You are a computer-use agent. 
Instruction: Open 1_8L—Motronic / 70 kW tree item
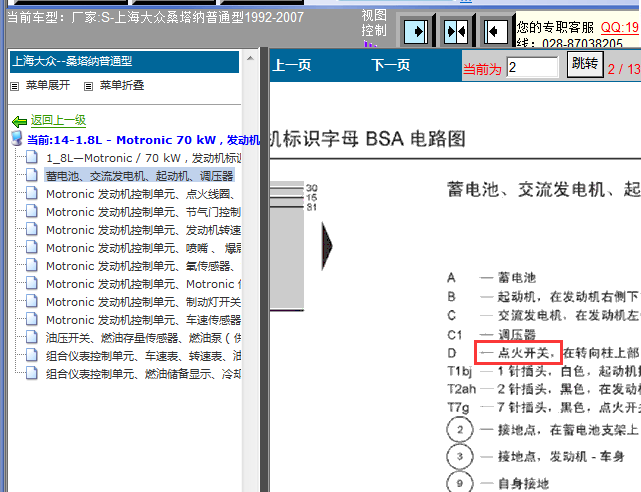coord(143,158)
